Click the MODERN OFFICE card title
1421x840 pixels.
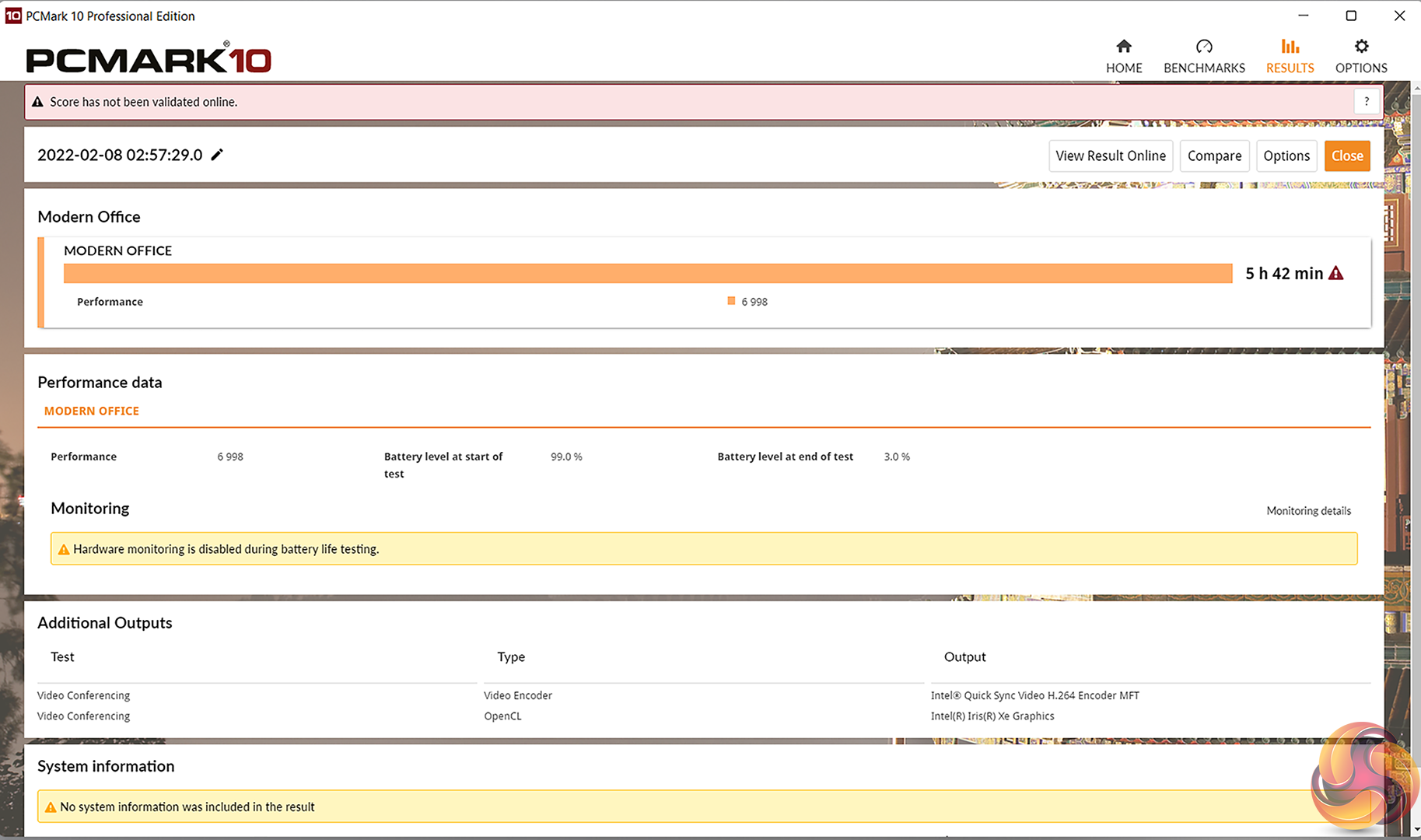coord(118,250)
